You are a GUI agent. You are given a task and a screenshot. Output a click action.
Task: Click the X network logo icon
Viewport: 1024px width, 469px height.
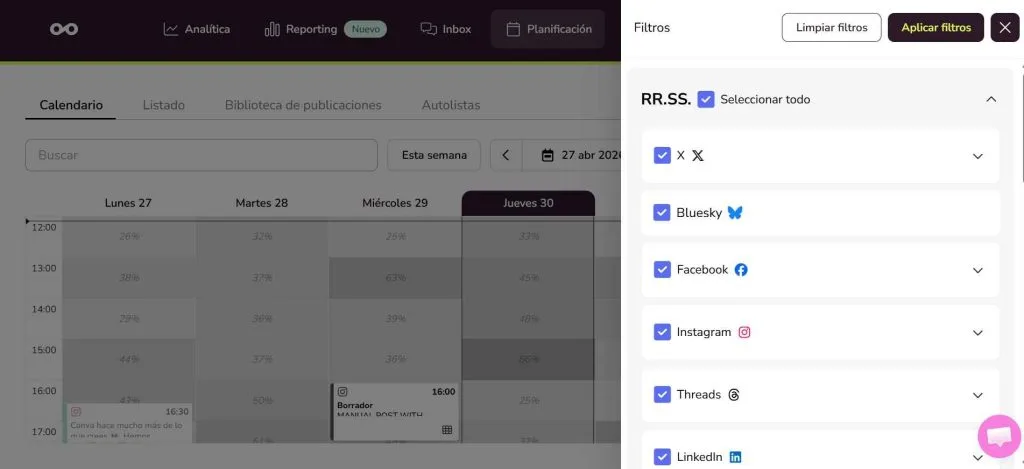click(x=697, y=156)
